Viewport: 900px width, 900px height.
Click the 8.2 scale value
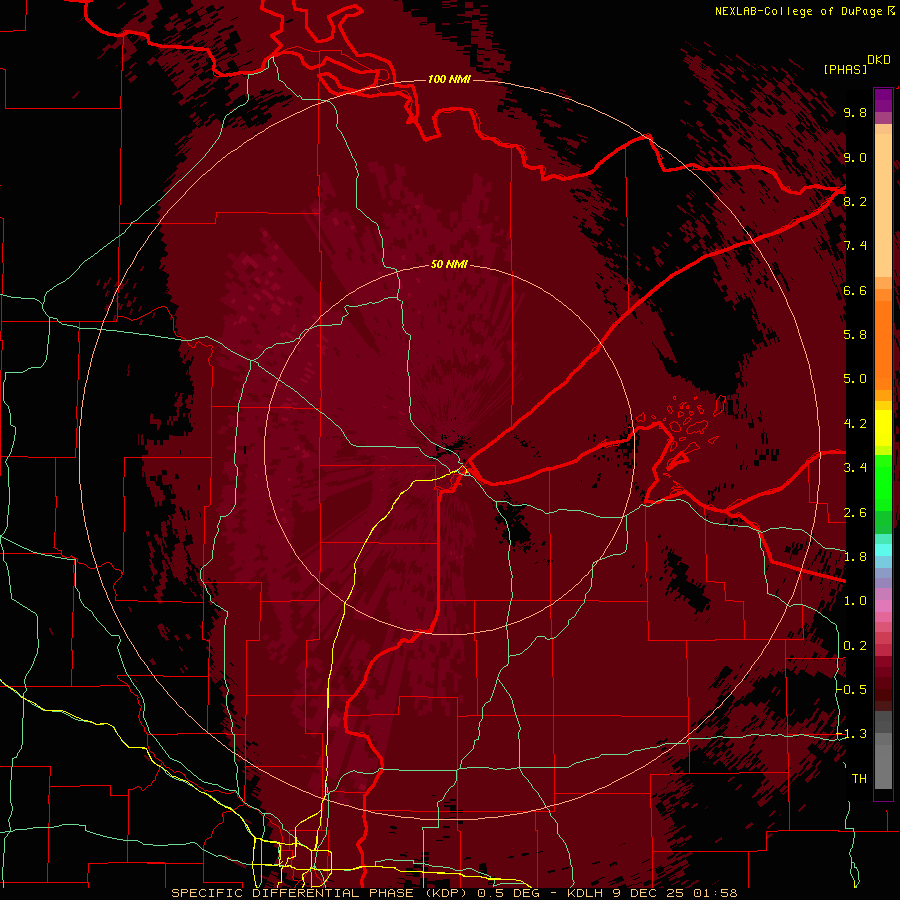pos(855,201)
